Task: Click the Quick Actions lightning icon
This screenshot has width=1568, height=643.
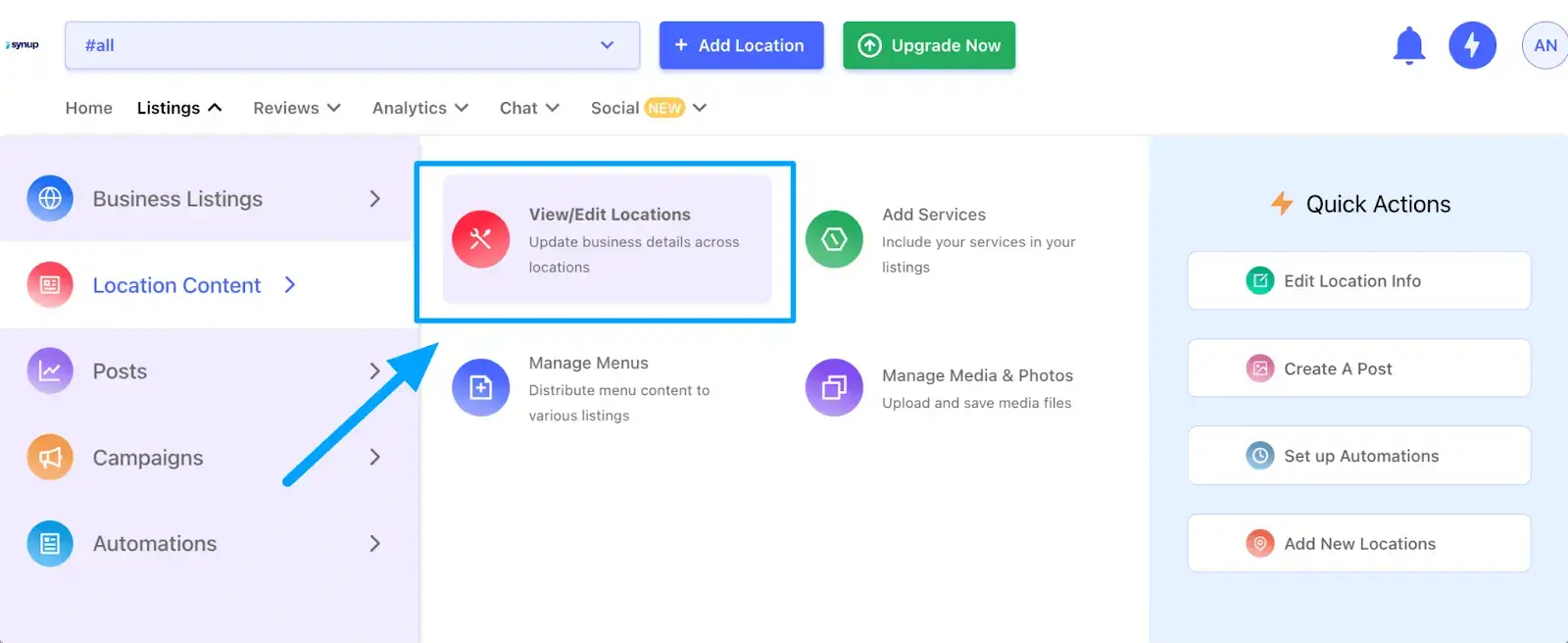Action: coord(1282,204)
